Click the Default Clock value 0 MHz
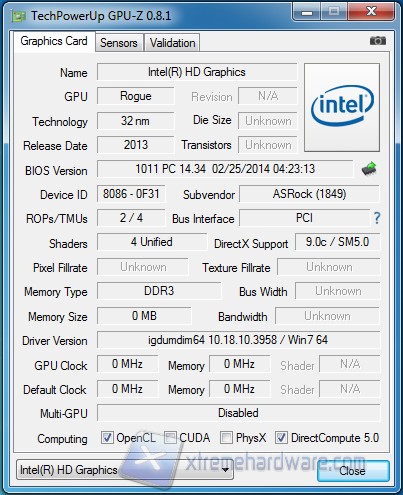This screenshot has width=403, height=495. 128,389
